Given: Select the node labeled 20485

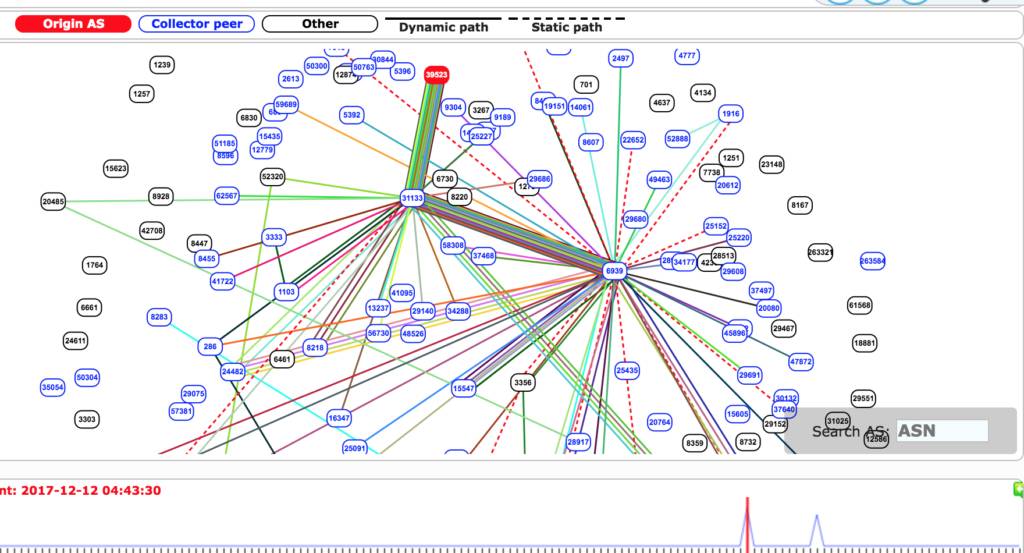Looking at the screenshot, I should [x=53, y=202].
